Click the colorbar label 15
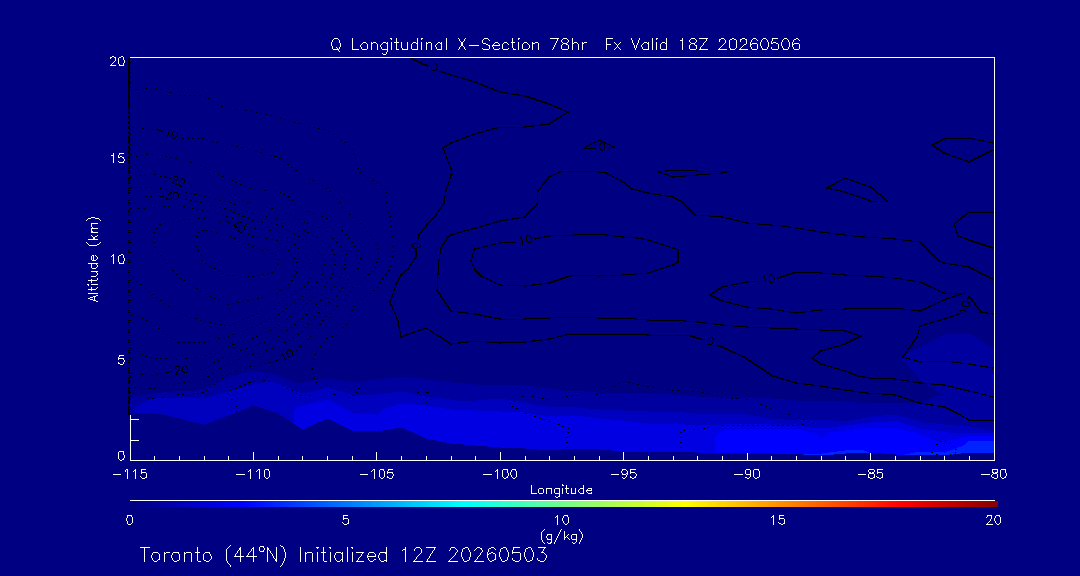1080x576 pixels. click(777, 521)
